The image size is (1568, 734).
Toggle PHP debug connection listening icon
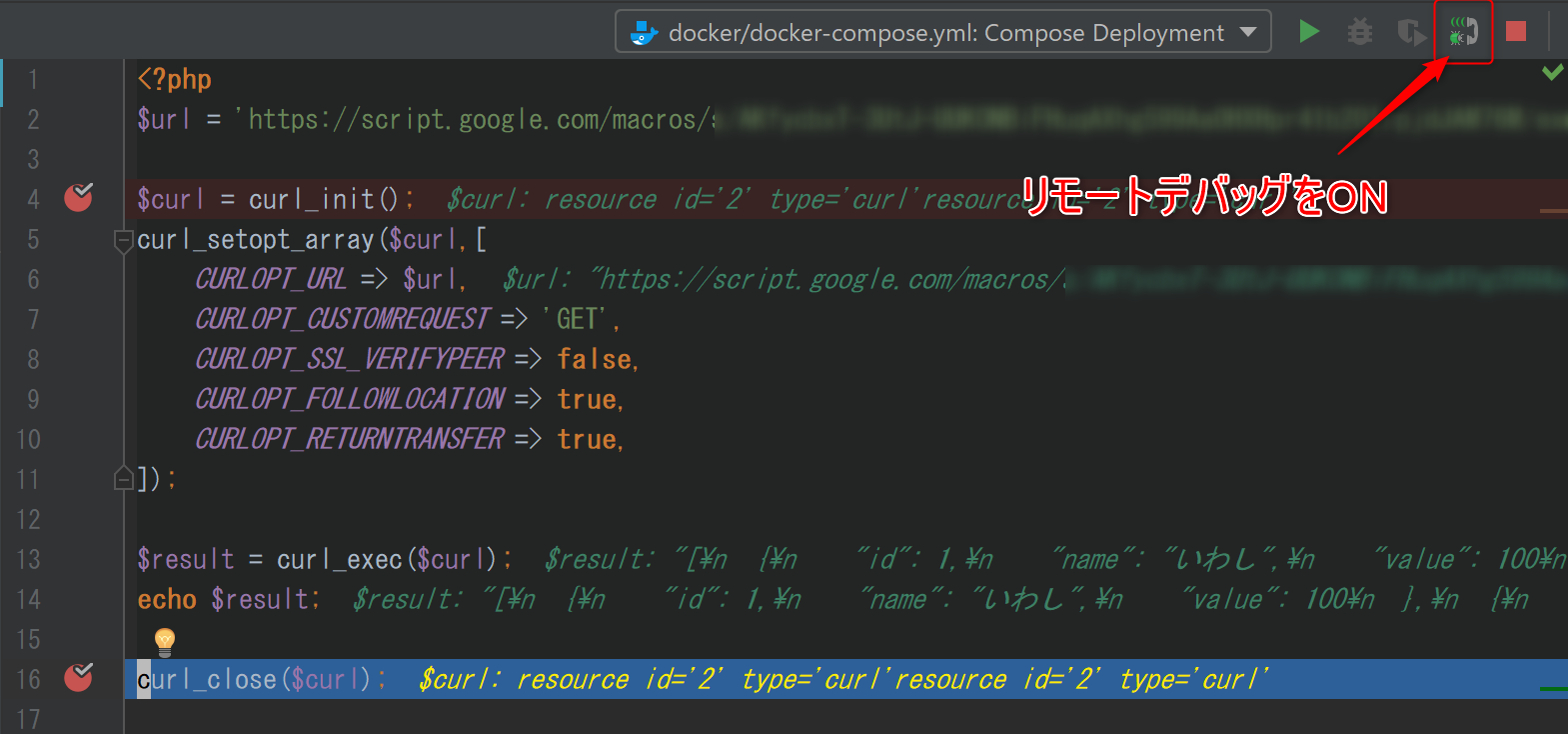point(1463,32)
